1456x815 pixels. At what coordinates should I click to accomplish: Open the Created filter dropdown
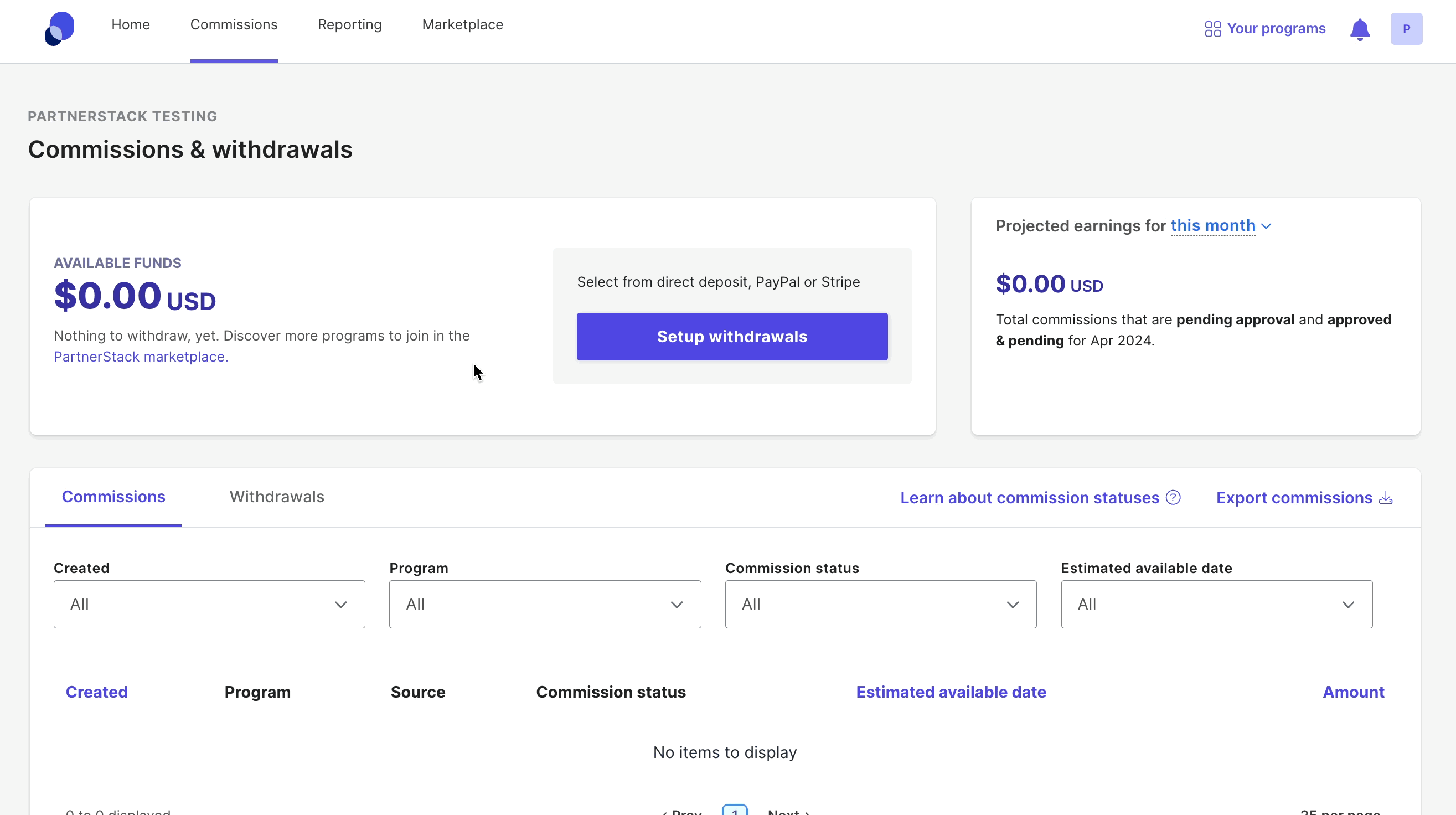click(209, 604)
